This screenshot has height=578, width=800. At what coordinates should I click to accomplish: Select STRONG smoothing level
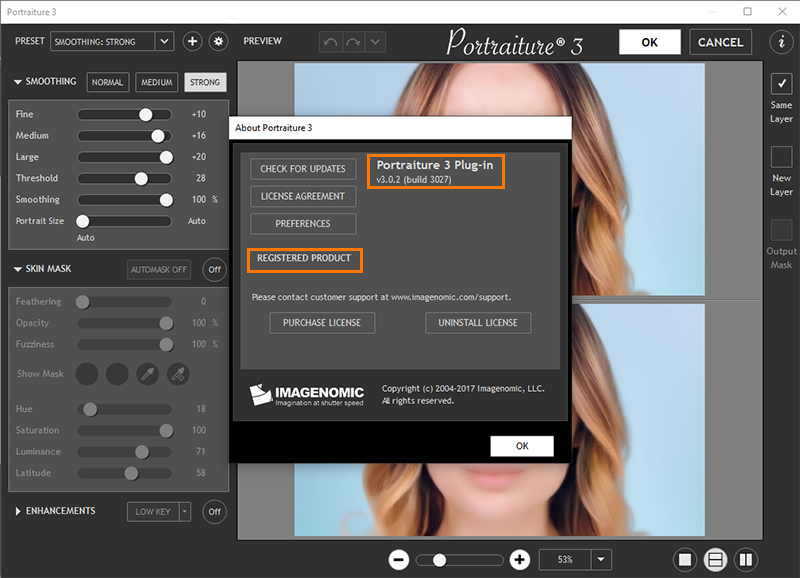click(205, 82)
